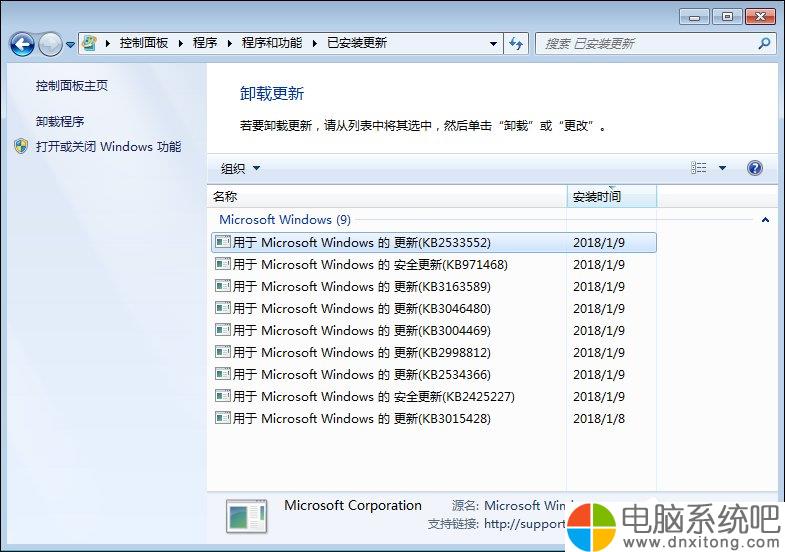Viewport: 785px width, 552px height.
Task: Open the recent pages dropdown arrow
Action: [x=70, y=45]
